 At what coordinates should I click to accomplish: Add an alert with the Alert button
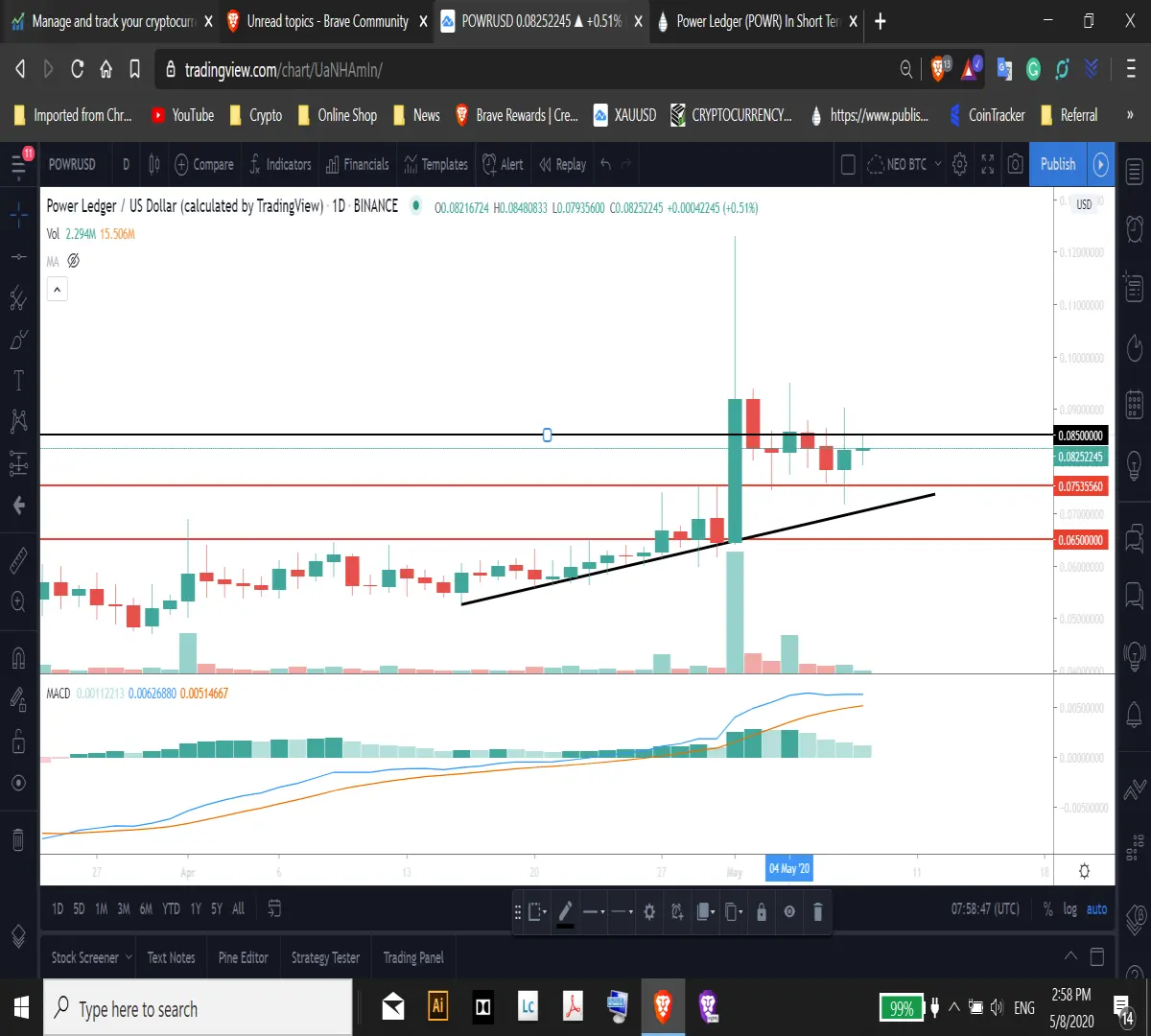503,164
